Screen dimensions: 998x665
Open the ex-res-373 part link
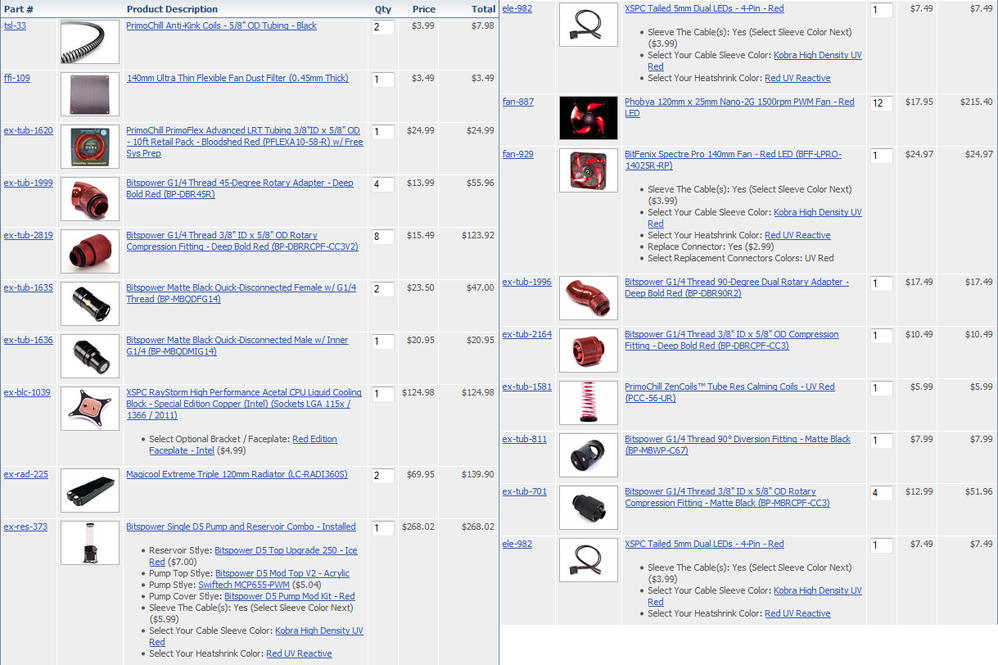point(25,527)
